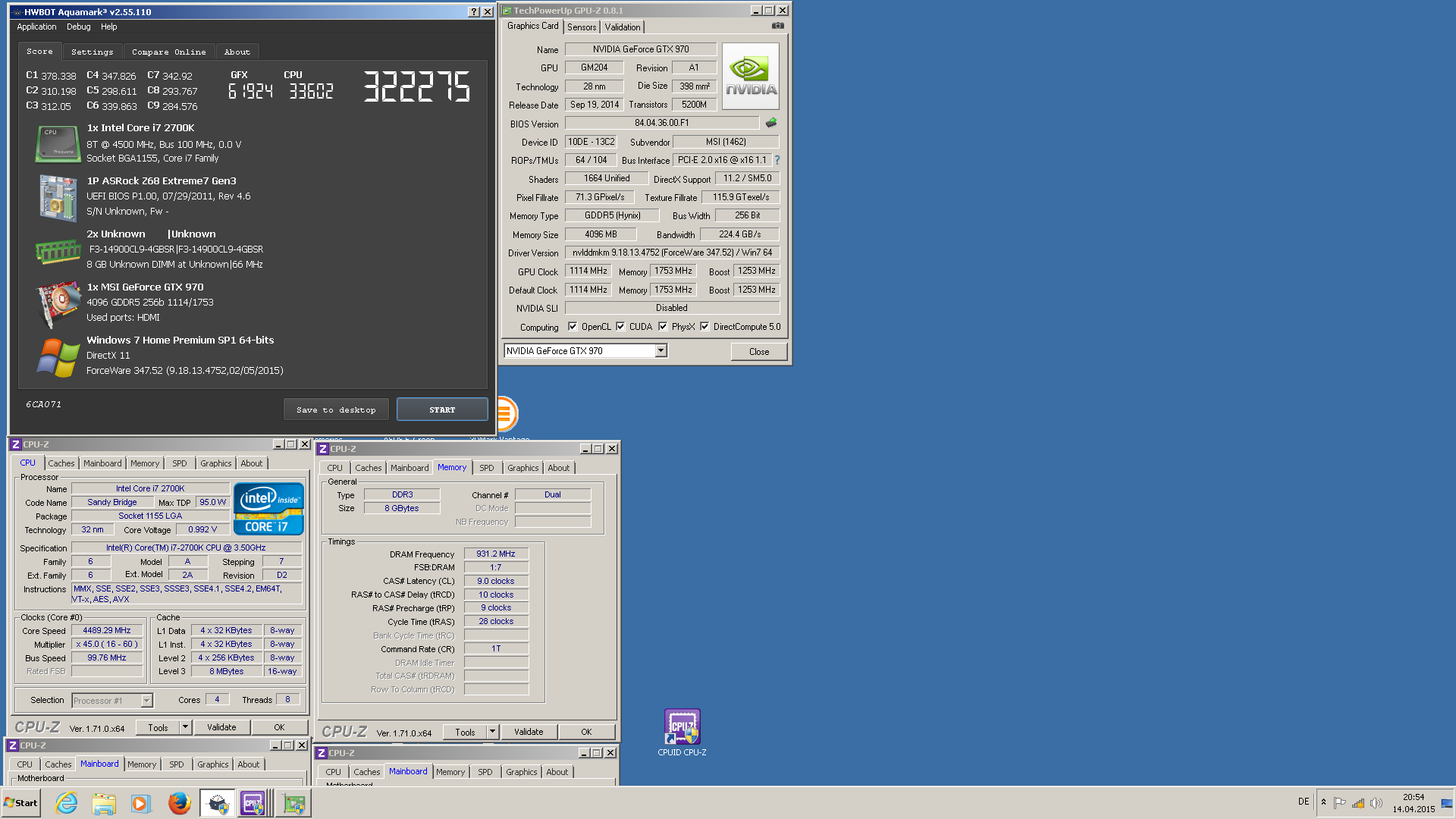Open the CPUID CPU-Z desktop shortcut
Screen dimensions: 1456x819
tap(682, 733)
